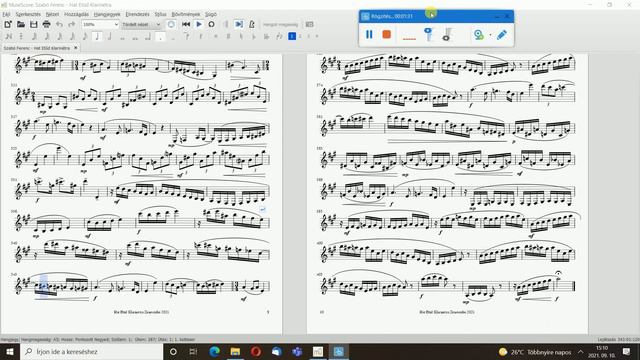This screenshot has width=640, height=360.
Task: Open a score file using folder icon
Action: (21, 24)
